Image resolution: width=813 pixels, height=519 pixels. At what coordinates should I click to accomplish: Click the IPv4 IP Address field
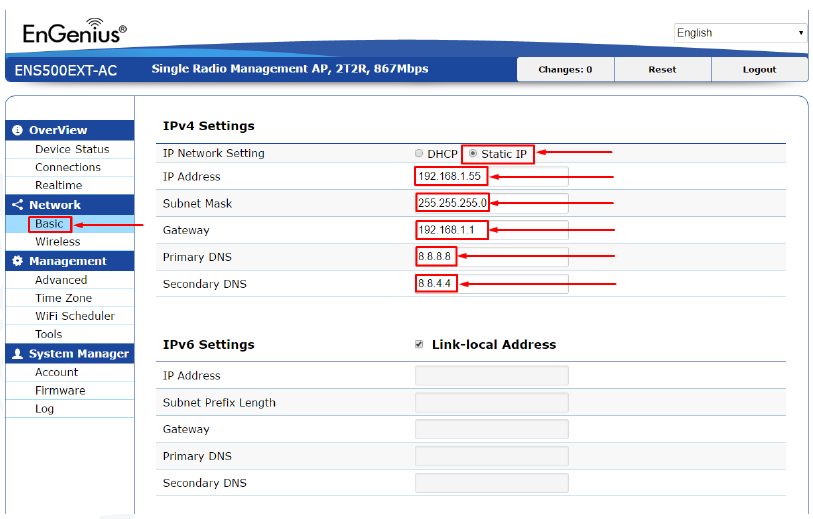[492, 176]
